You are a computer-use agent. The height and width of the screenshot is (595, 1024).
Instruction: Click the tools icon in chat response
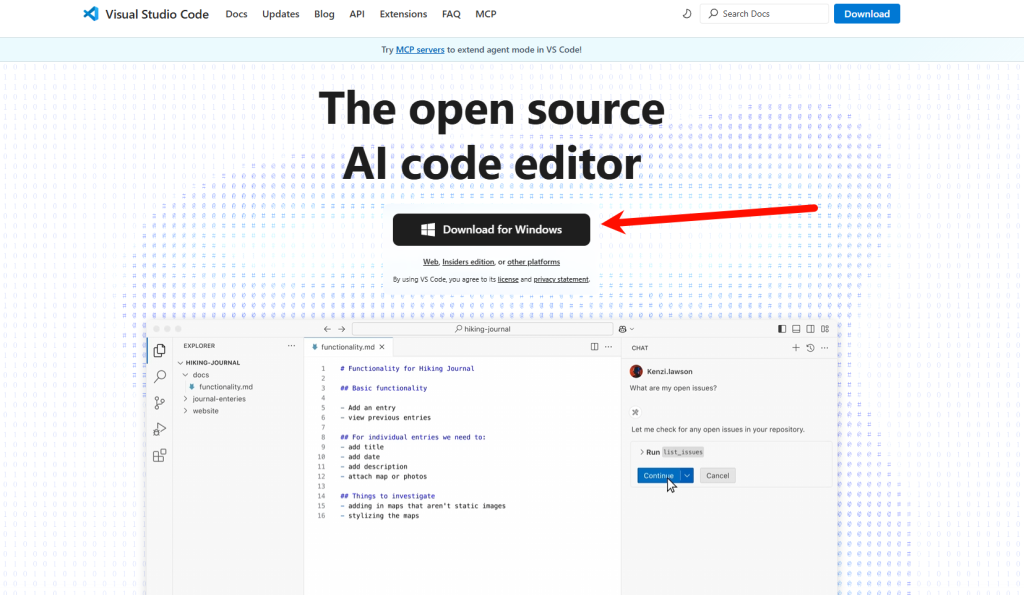(x=635, y=412)
